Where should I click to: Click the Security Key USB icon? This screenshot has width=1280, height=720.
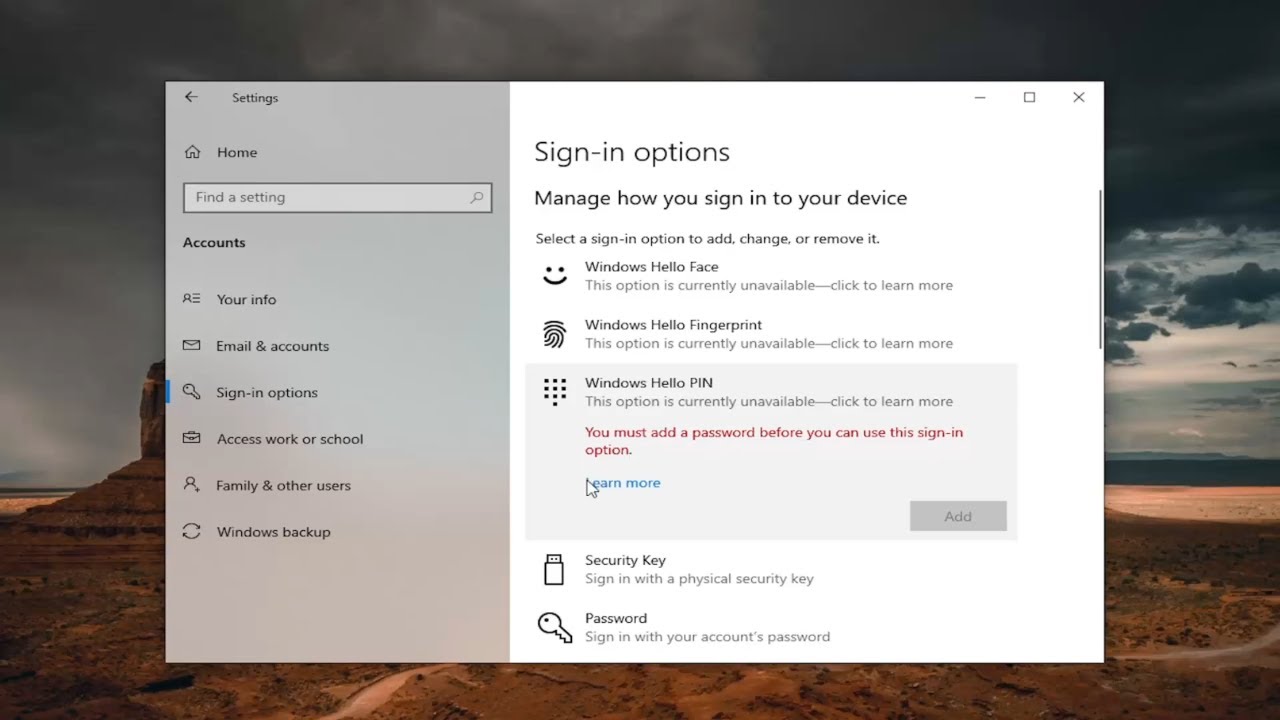tap(553, 569)
